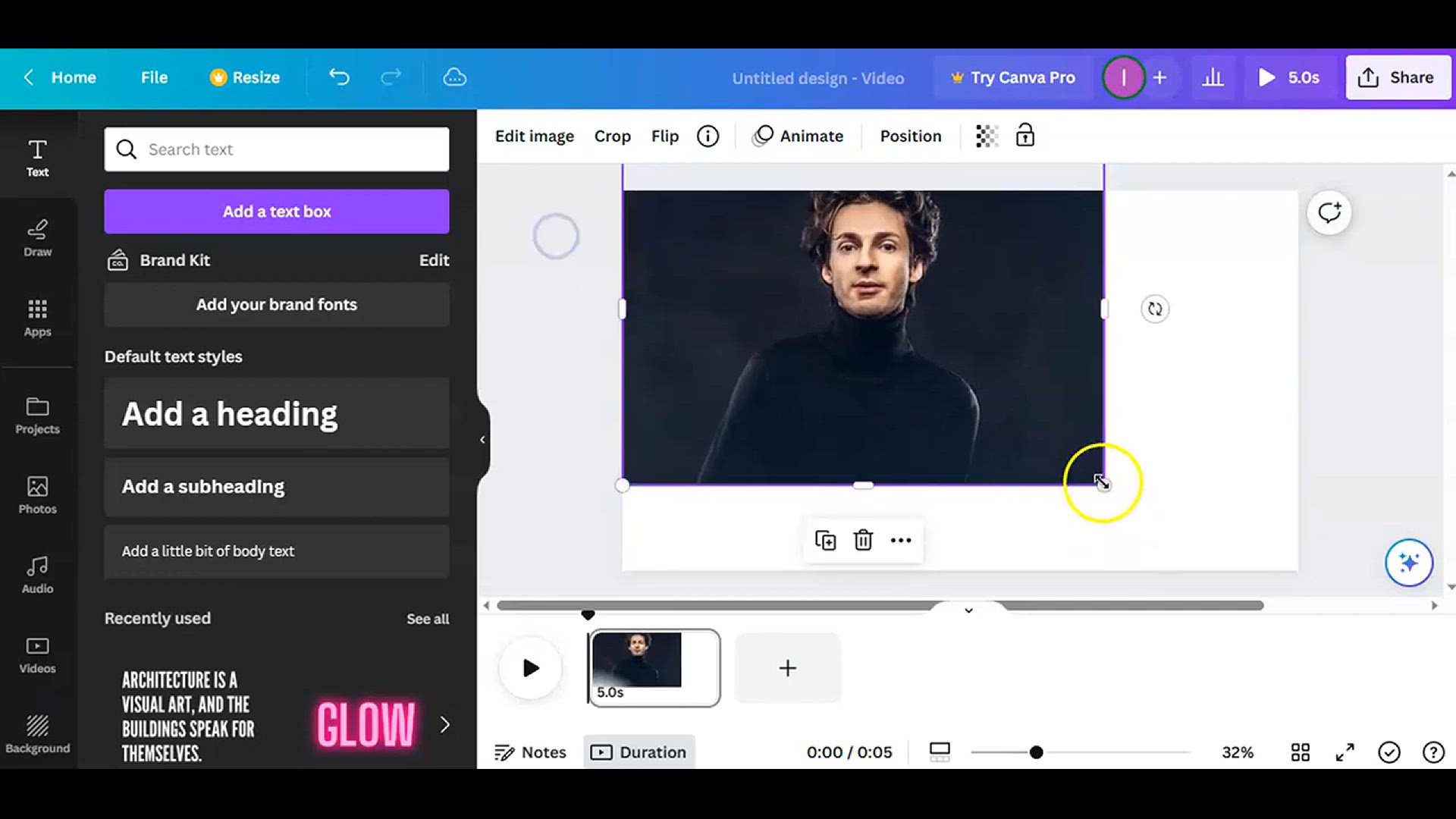Open the help question mark icon
1456x819 pixels.
point(1433,752)
